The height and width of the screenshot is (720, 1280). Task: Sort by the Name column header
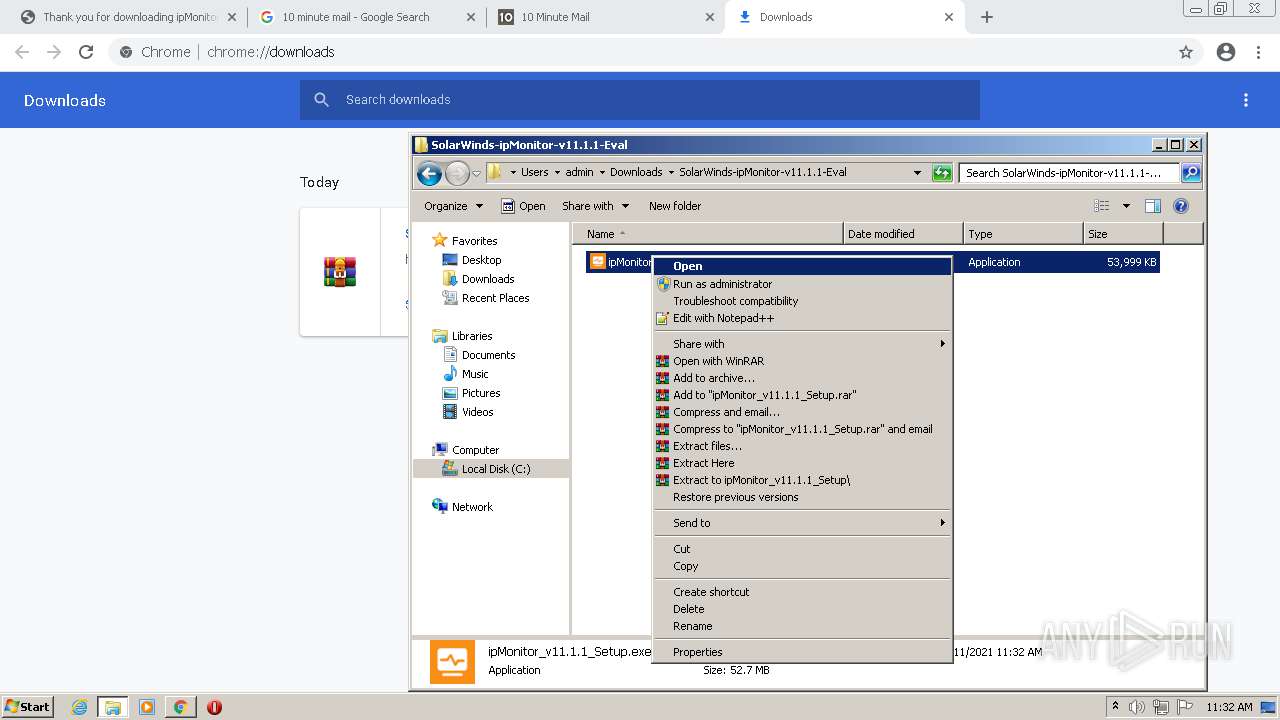[x=708, y=234]
